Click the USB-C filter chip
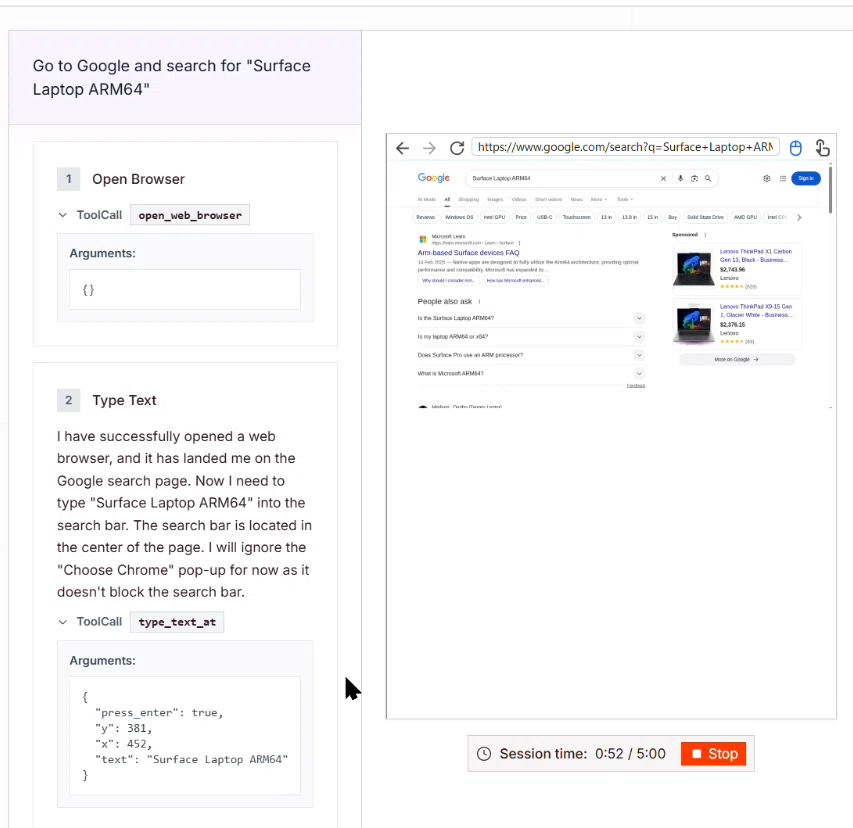853x828 pixels. [x=545, y=217]
